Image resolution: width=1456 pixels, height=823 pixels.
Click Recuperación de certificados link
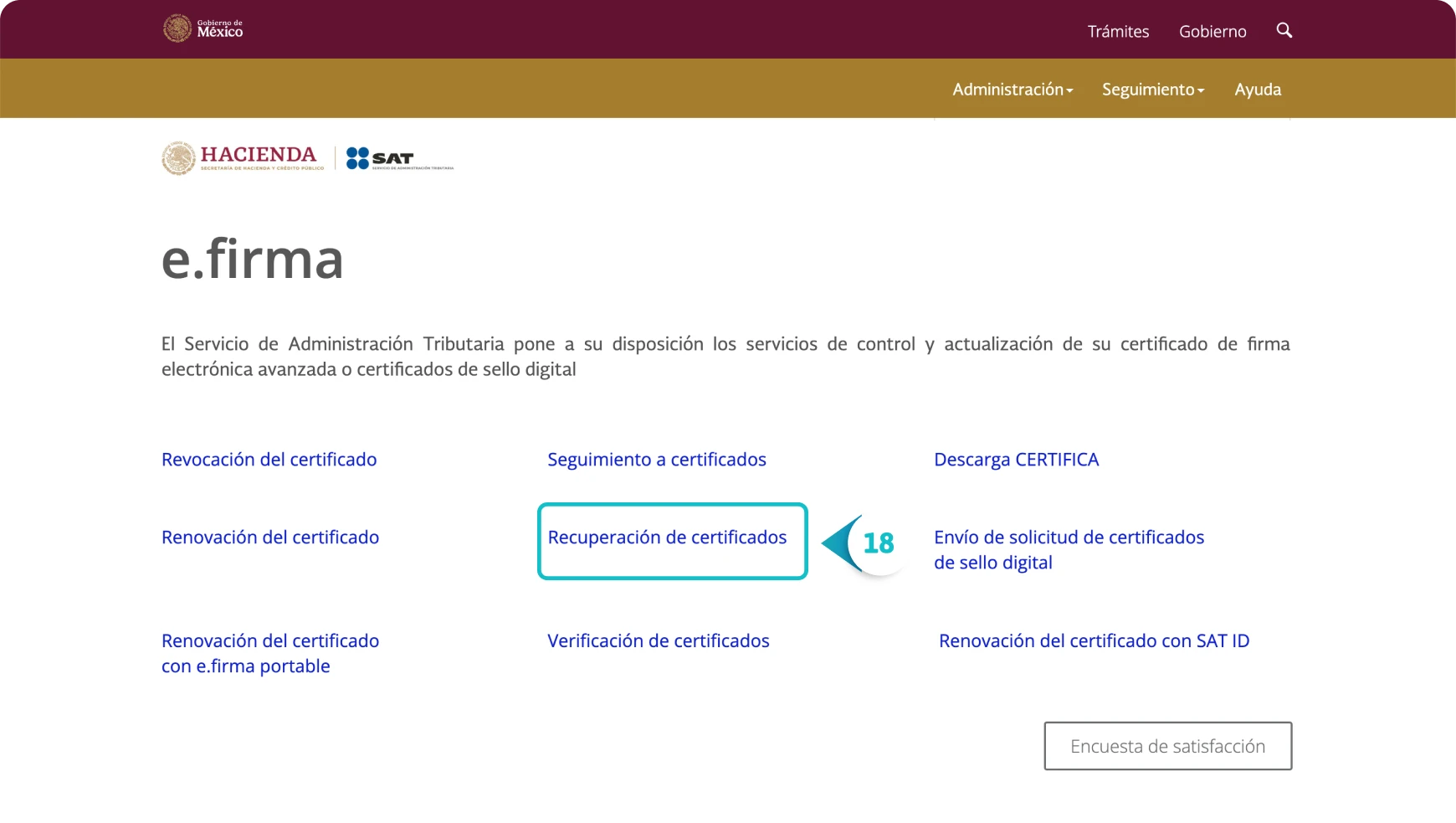click(667, 538)
